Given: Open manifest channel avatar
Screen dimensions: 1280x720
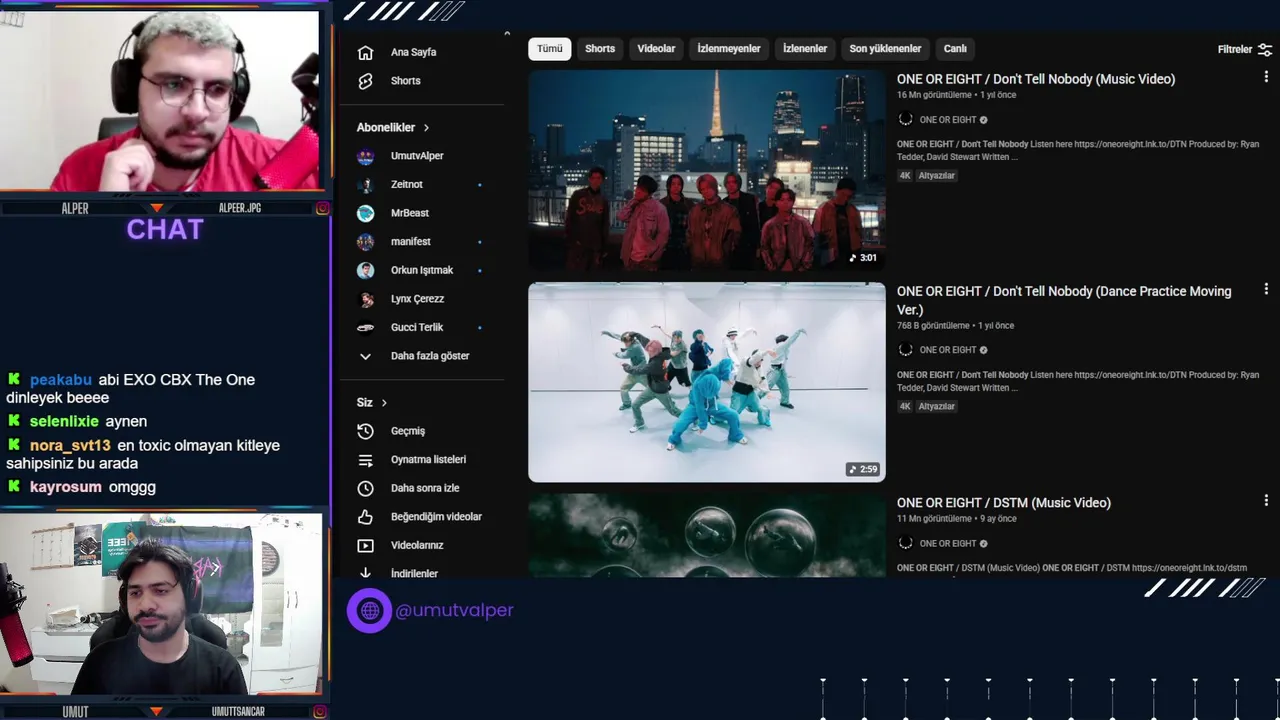Looking at the screenshot, I should 366,242.
